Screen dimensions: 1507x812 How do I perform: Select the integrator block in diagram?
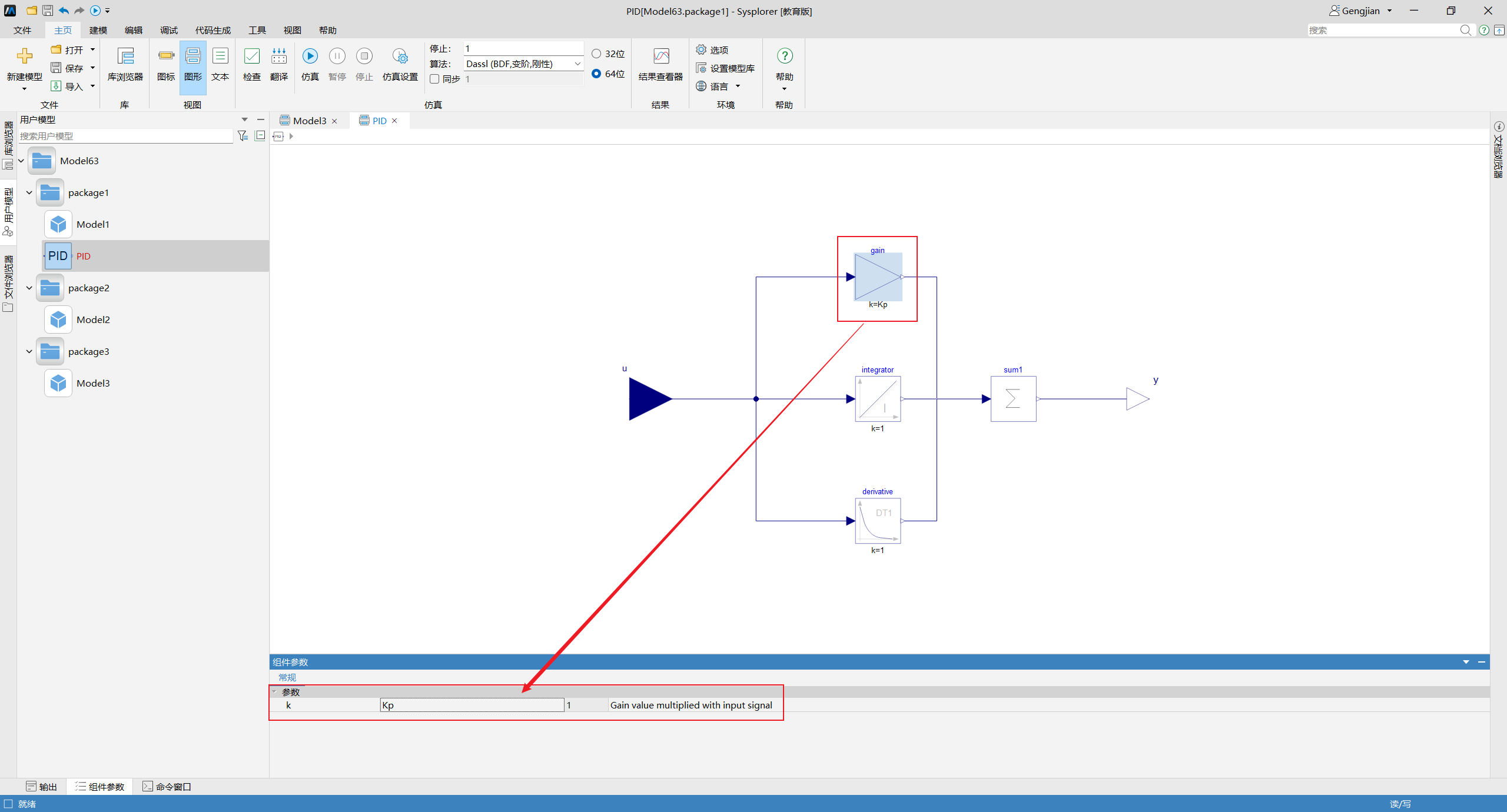pyautogui.click(x=877, y=400)
